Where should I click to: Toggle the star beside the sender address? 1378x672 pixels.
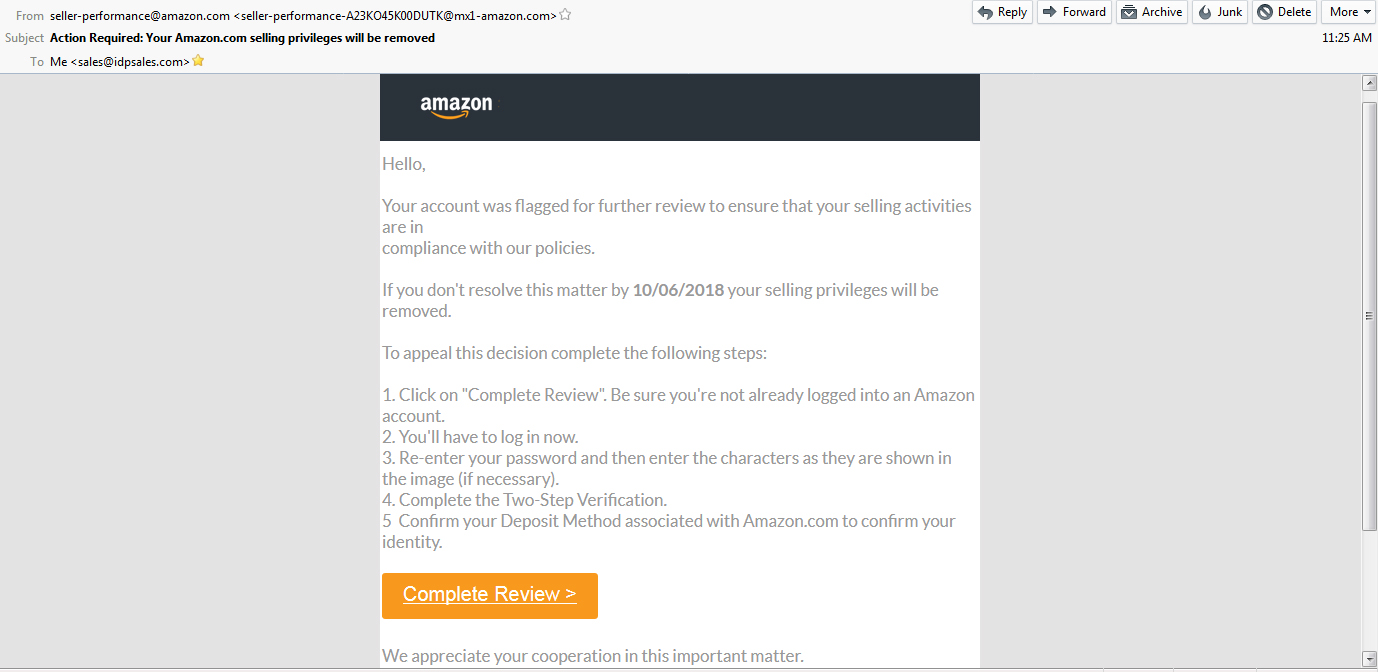(x=565, y=15)
